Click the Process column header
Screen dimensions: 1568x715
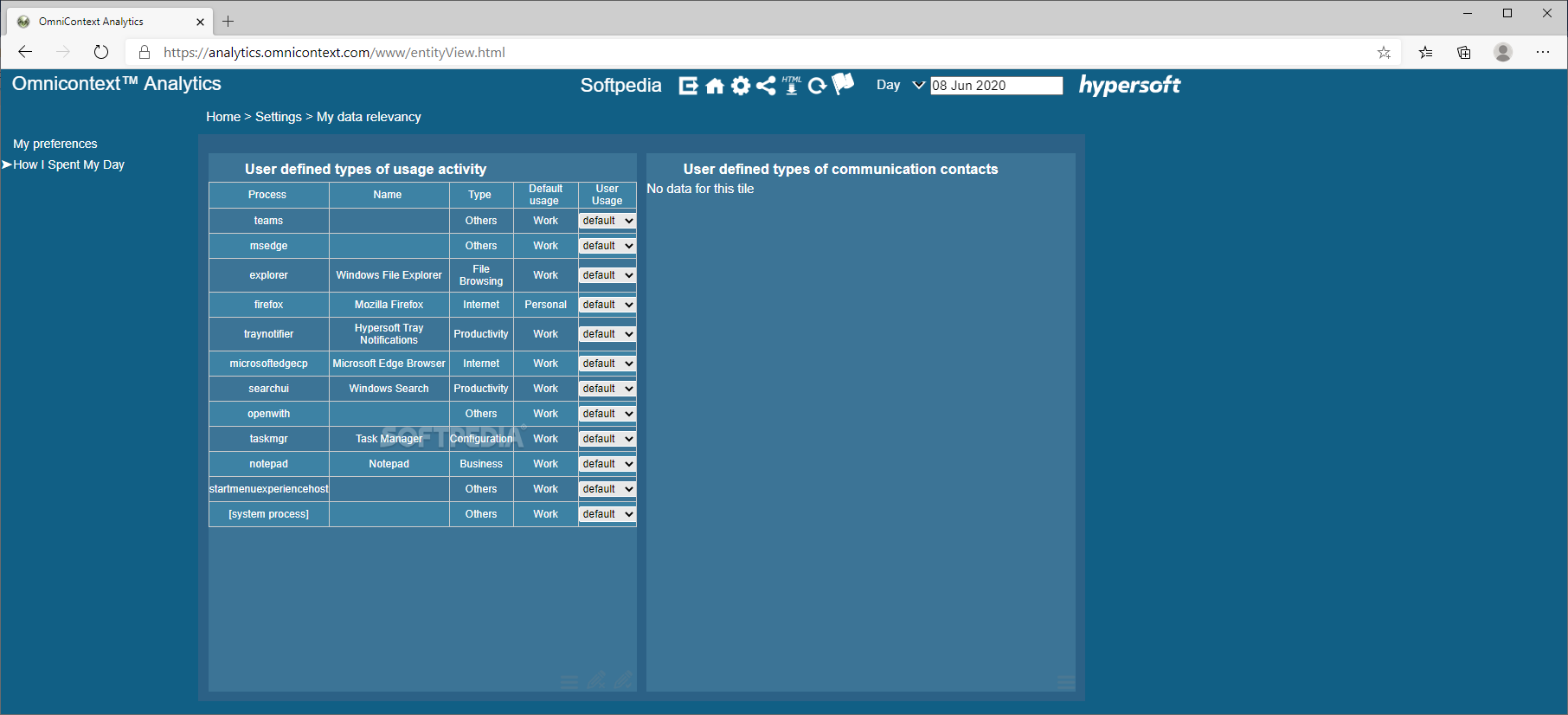click(267, 195)
